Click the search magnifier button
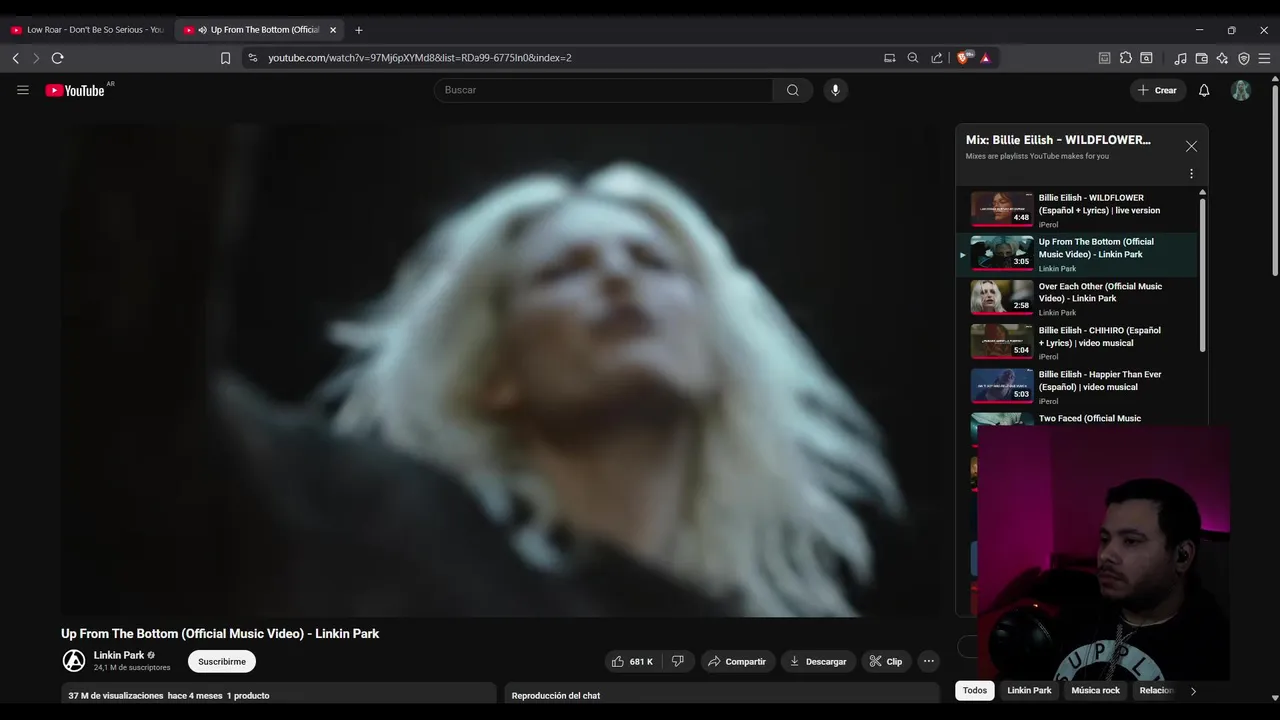1280x720 pixels. (793, 90)
